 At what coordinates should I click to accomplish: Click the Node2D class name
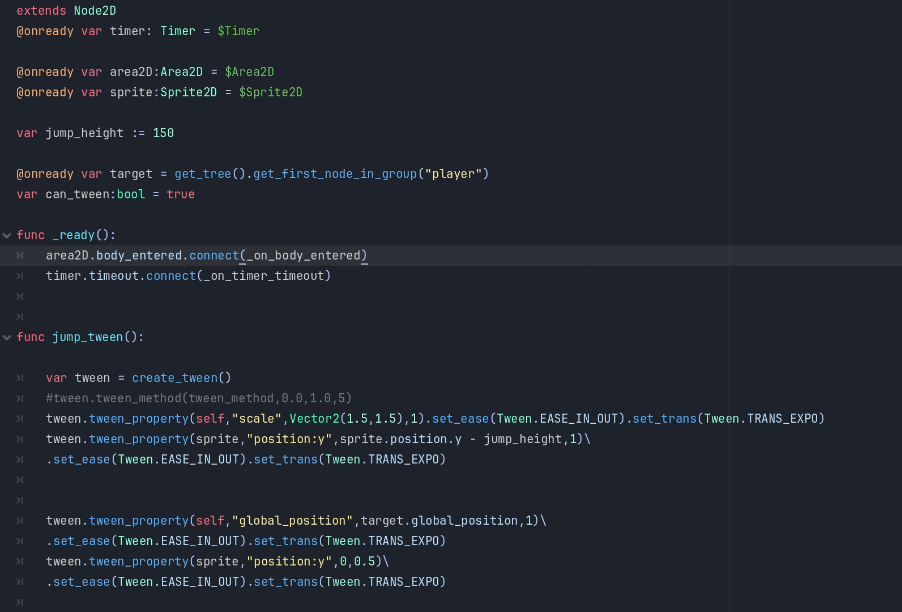pyautogui.click(x=95, y=10)
